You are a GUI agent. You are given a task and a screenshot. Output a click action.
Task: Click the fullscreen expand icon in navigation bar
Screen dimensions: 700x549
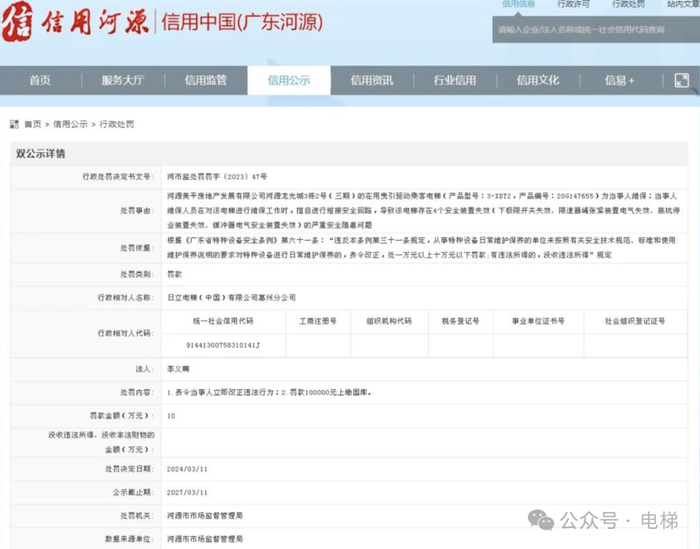681,80
